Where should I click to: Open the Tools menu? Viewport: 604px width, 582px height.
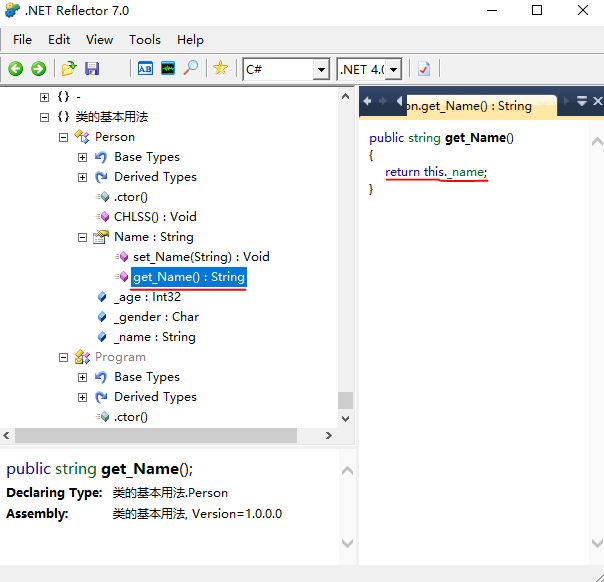tap(145, 40)
